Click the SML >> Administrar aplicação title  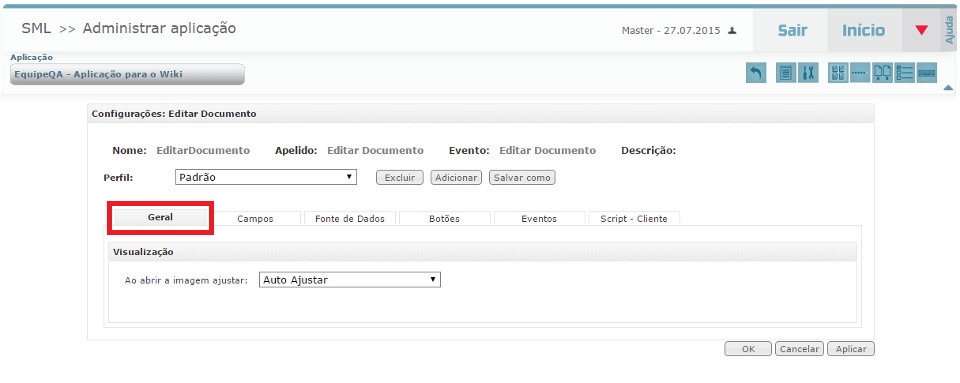tap(129, 29)
